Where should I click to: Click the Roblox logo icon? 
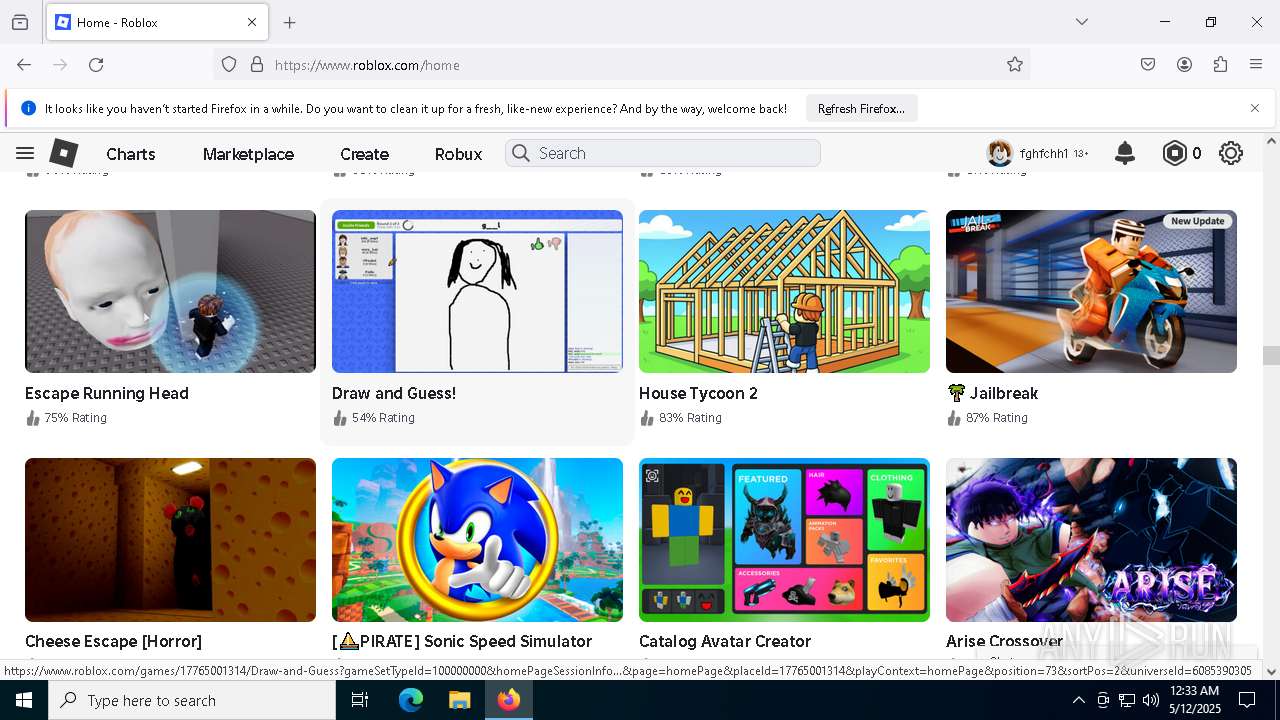(64, 153)
